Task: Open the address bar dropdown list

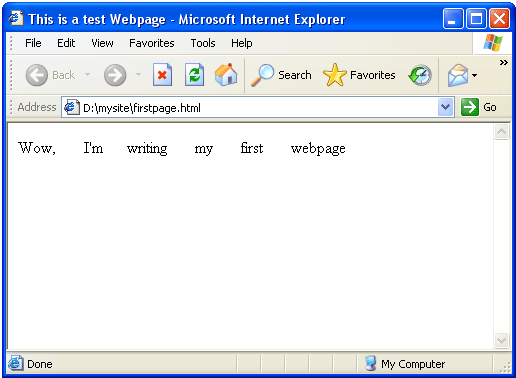Action: coord(446,107)
